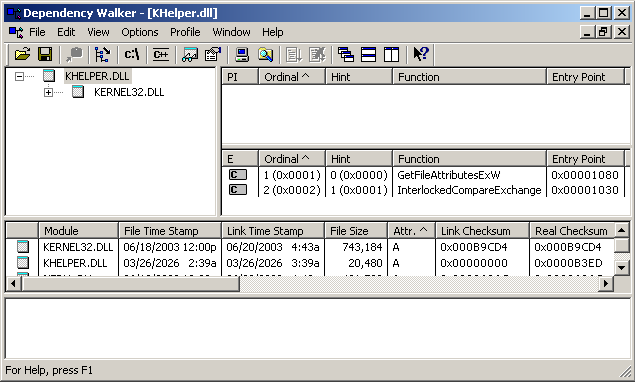This screenshot has height=382, width=635.
Task: Open the Window menu
Action: point(231,32)
